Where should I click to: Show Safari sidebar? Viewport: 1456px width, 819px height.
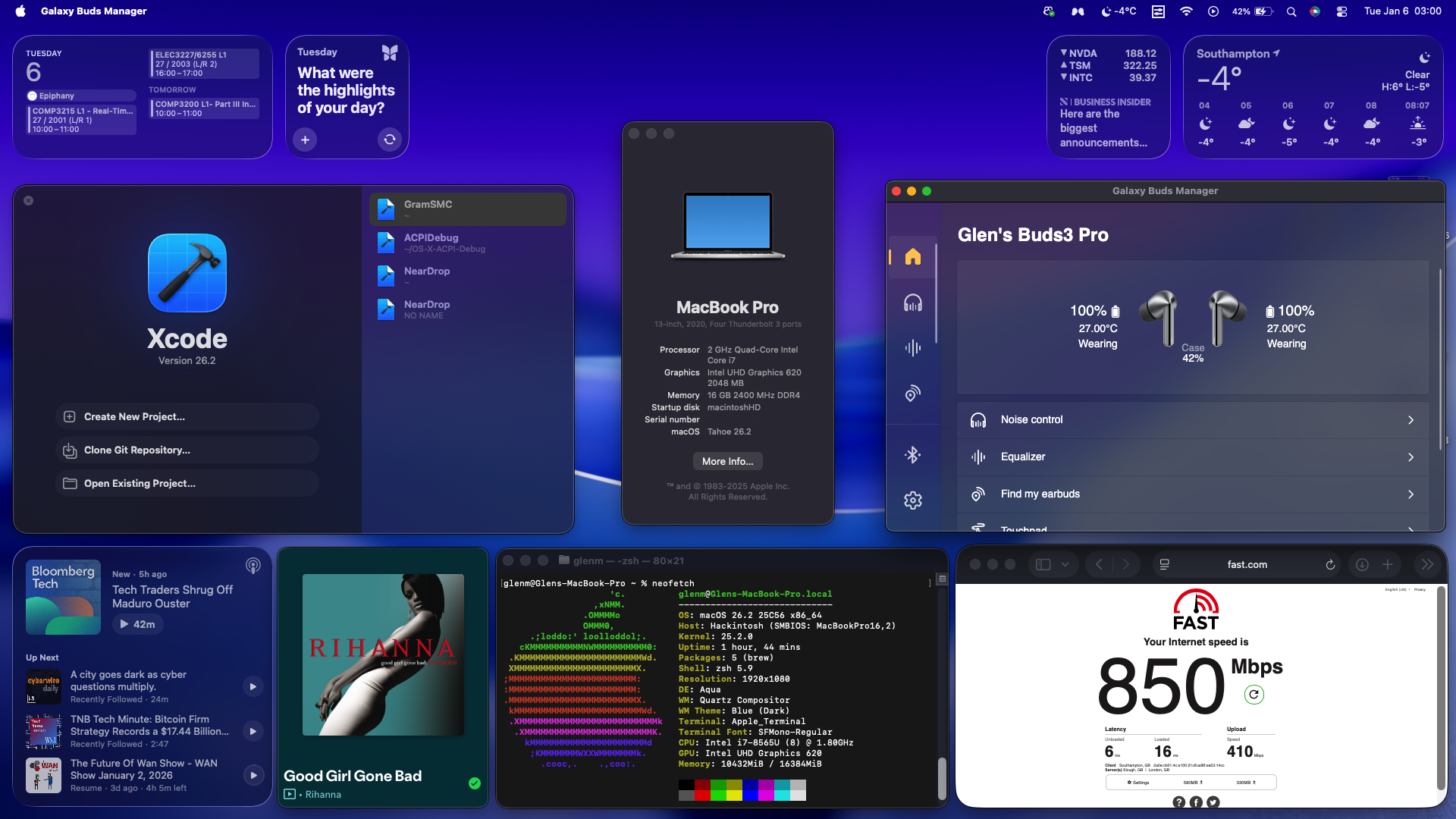click(1043, 564)
